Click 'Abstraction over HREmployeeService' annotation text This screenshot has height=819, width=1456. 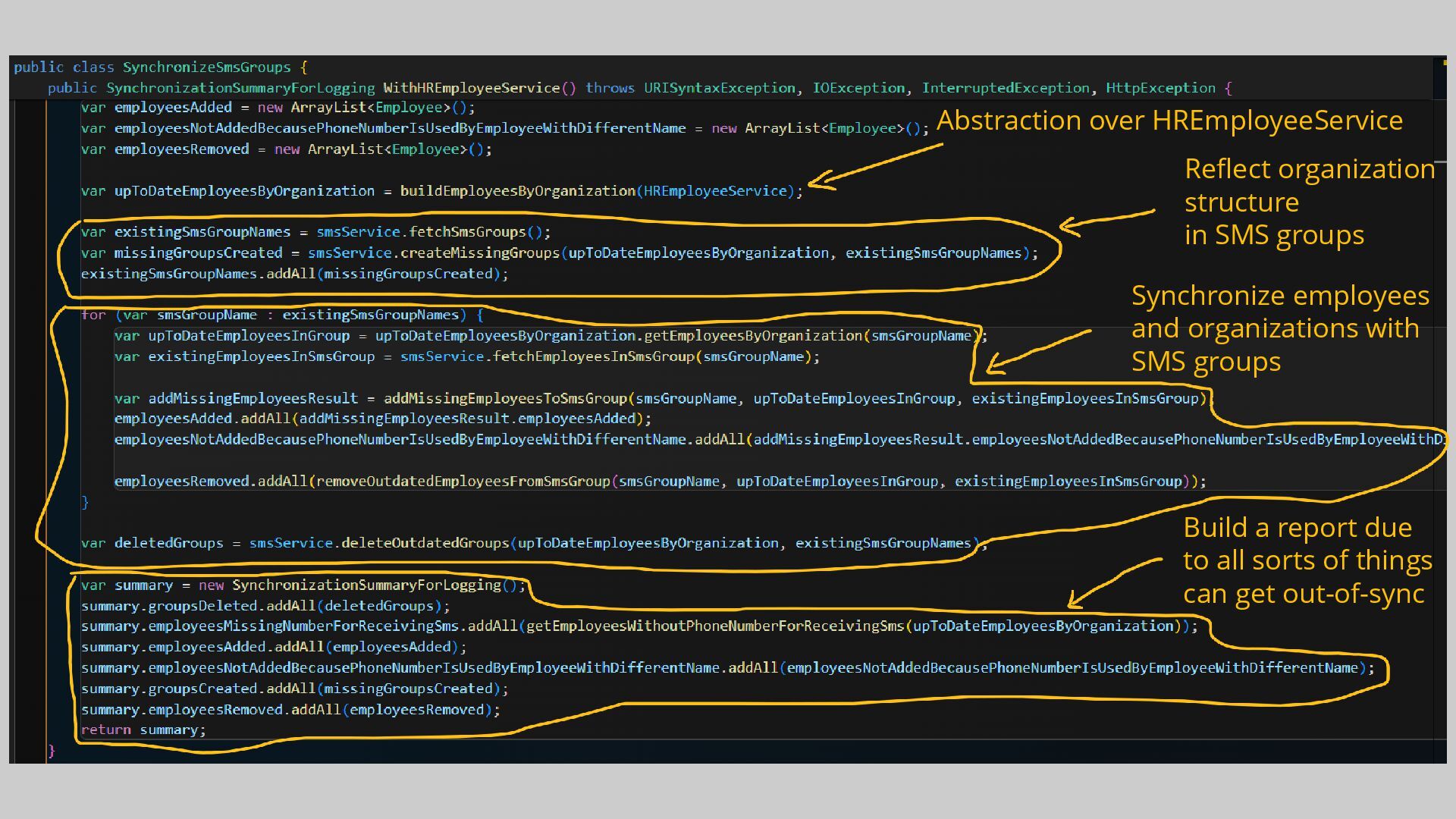pos(1169,121)
